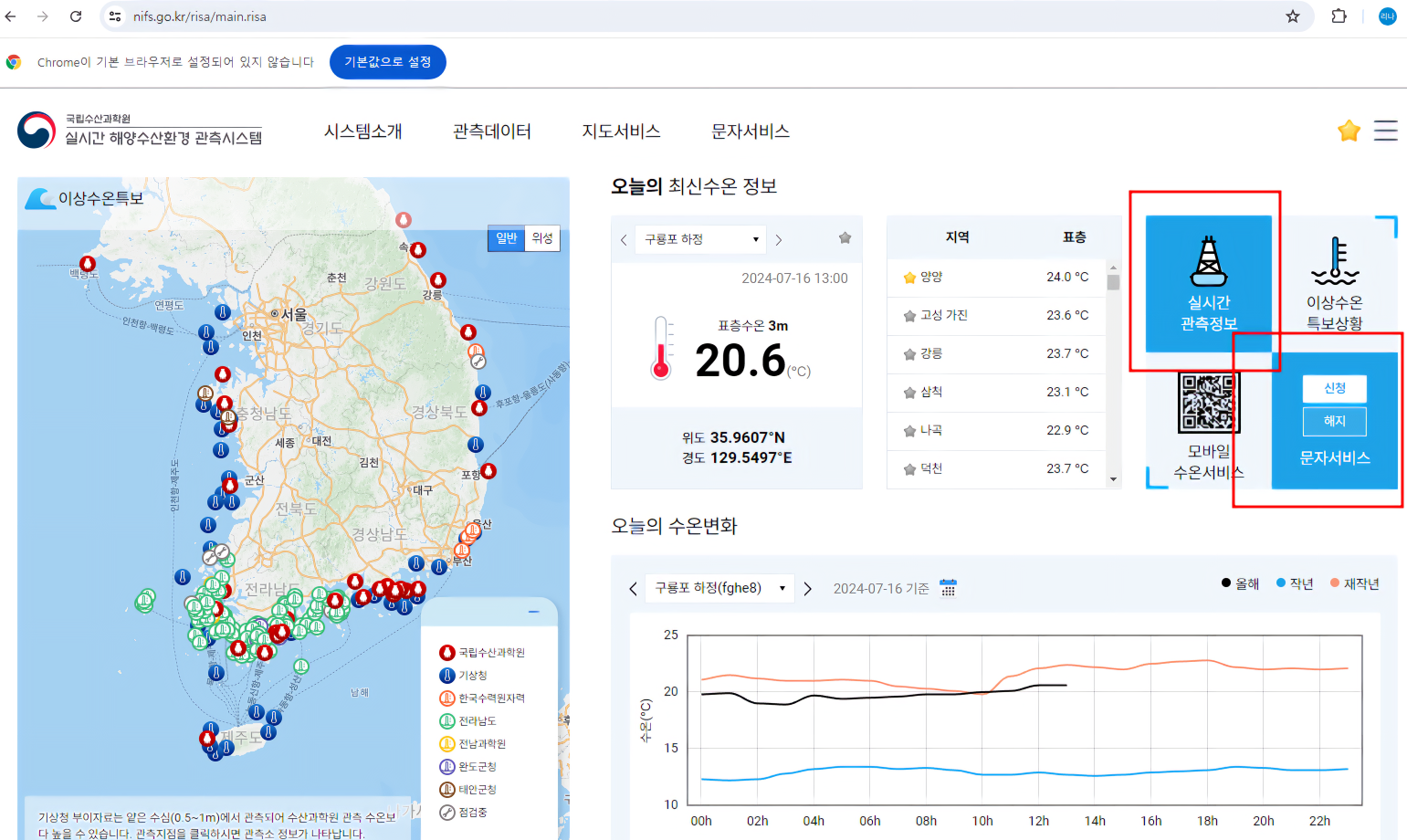1407x840 pixels.
Task: Switch map to 일반 view
Action: [507, 238]
